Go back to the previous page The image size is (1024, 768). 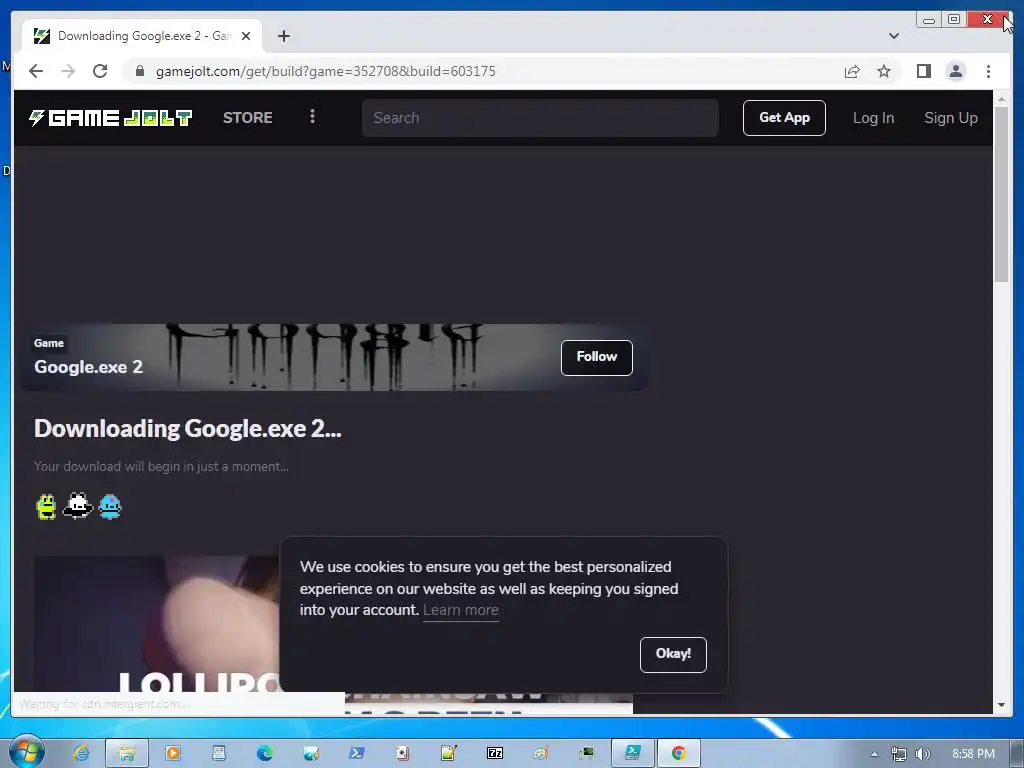[36, 71]
